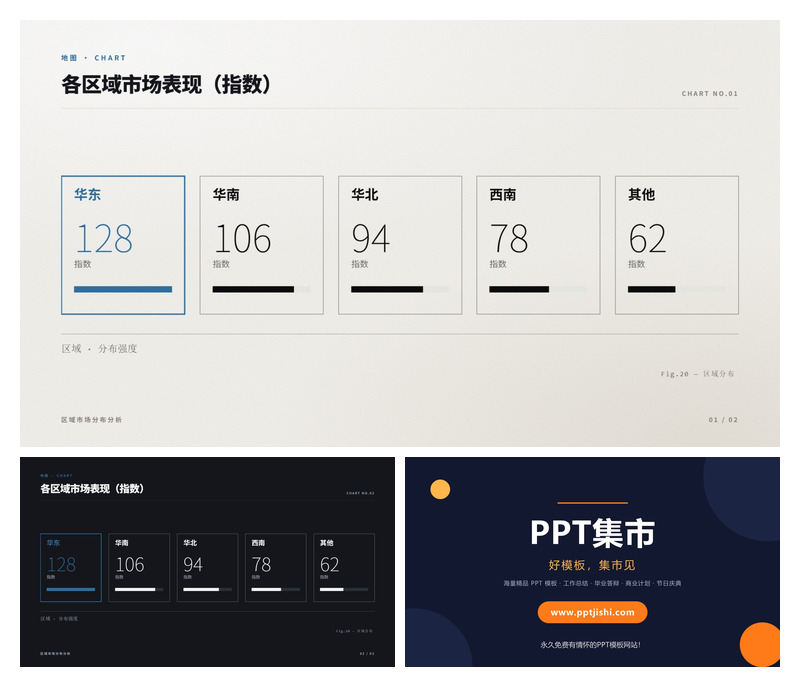
Task: Select the PPT集市 promo slide thumbnail
Action: 592,562
